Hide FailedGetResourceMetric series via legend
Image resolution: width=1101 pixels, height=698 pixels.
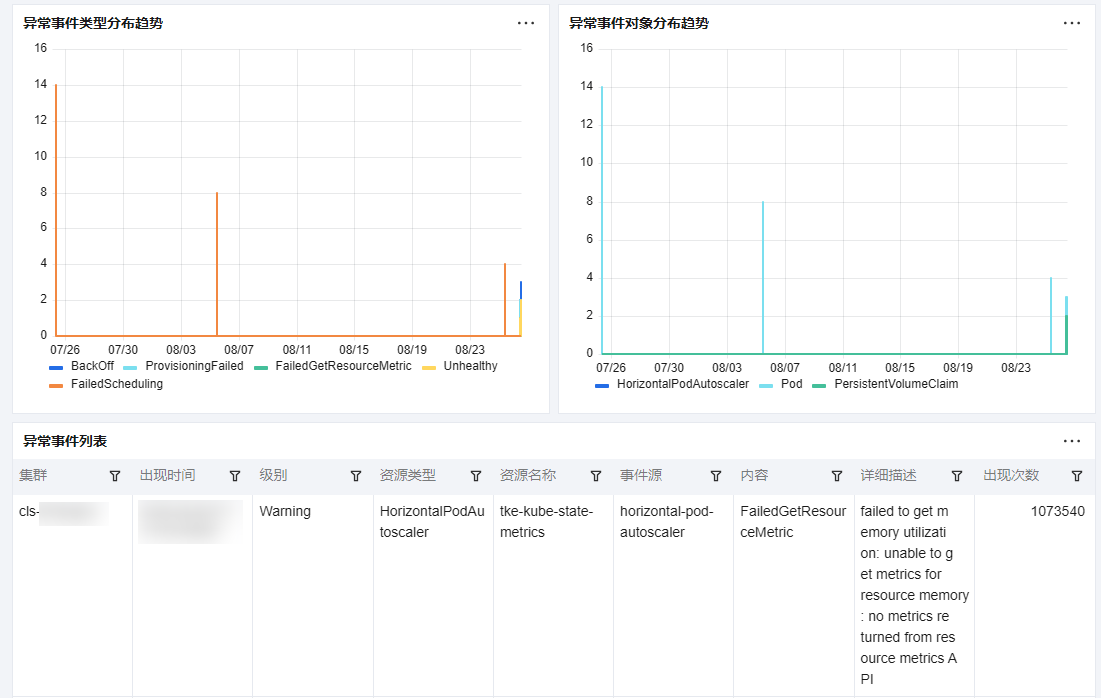342,366
